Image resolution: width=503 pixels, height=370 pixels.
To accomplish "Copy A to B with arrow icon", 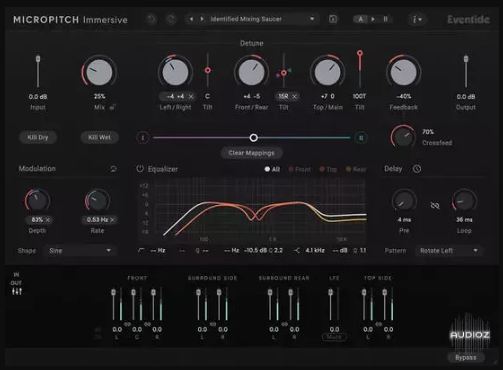I will pyautogui.click(x=373, y=19).
